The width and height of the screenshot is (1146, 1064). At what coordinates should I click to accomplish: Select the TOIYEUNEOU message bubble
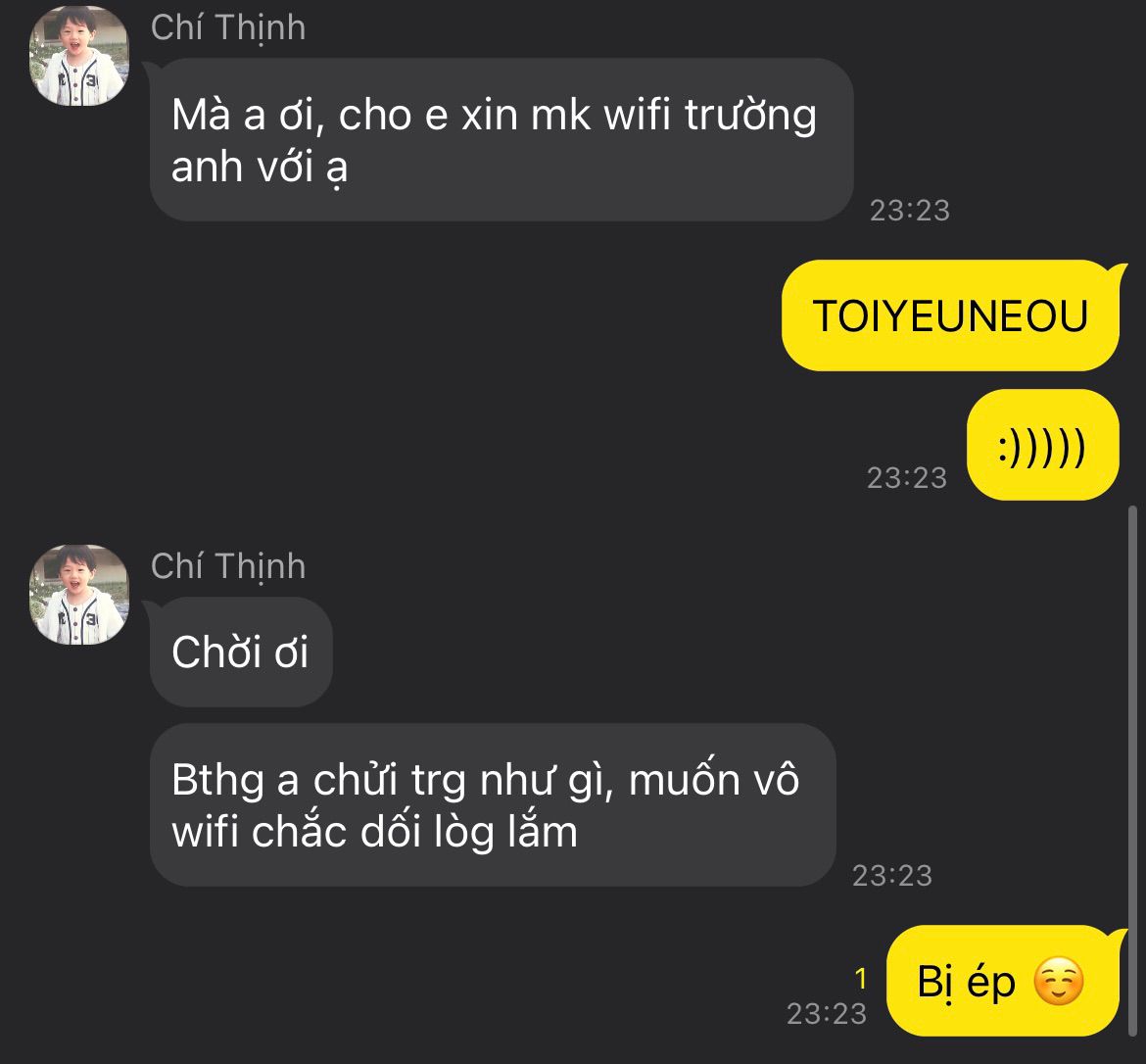(x=950, y=315)
